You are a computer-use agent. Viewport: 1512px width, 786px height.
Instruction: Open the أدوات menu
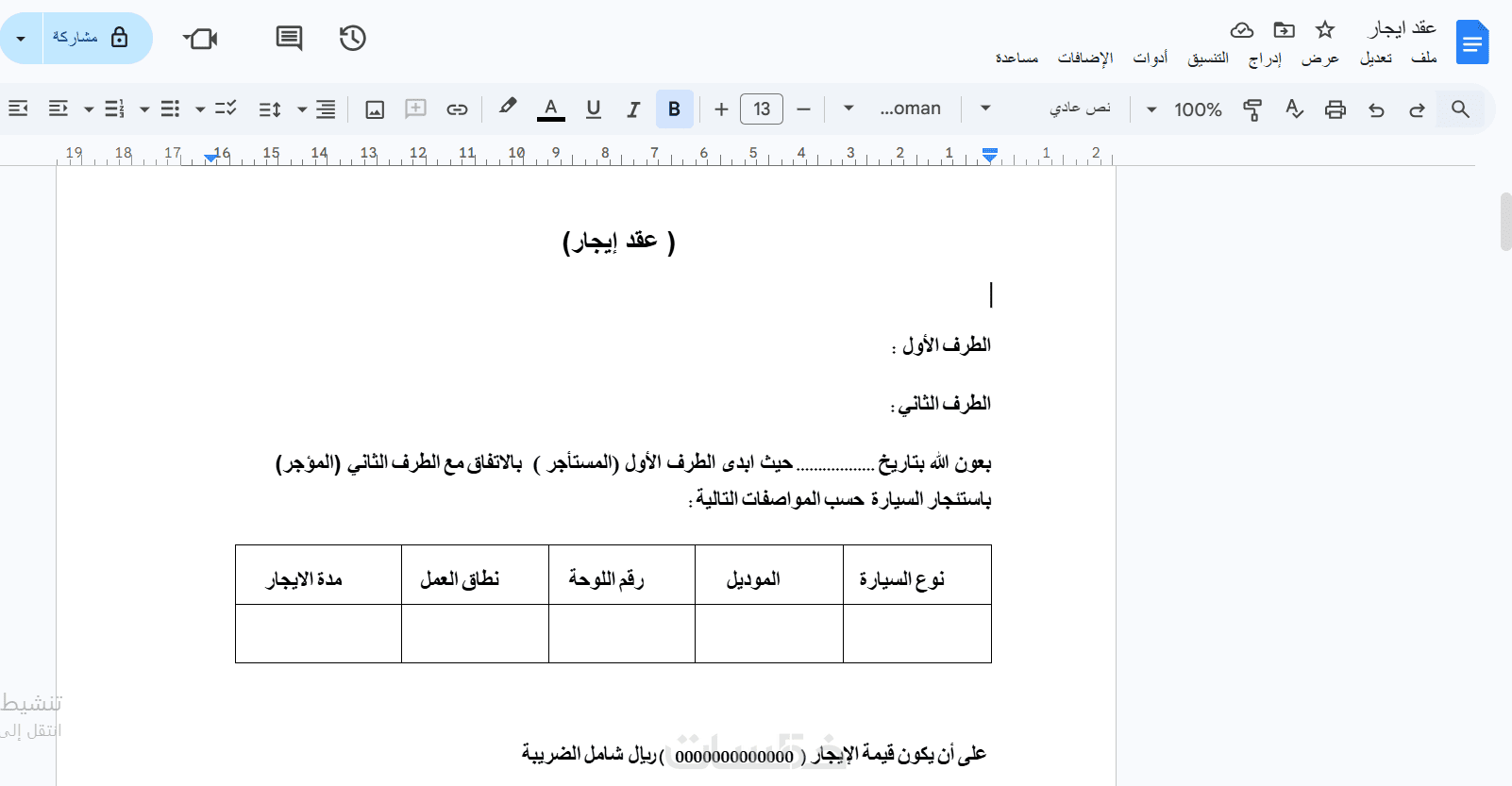pos(1151,59)
